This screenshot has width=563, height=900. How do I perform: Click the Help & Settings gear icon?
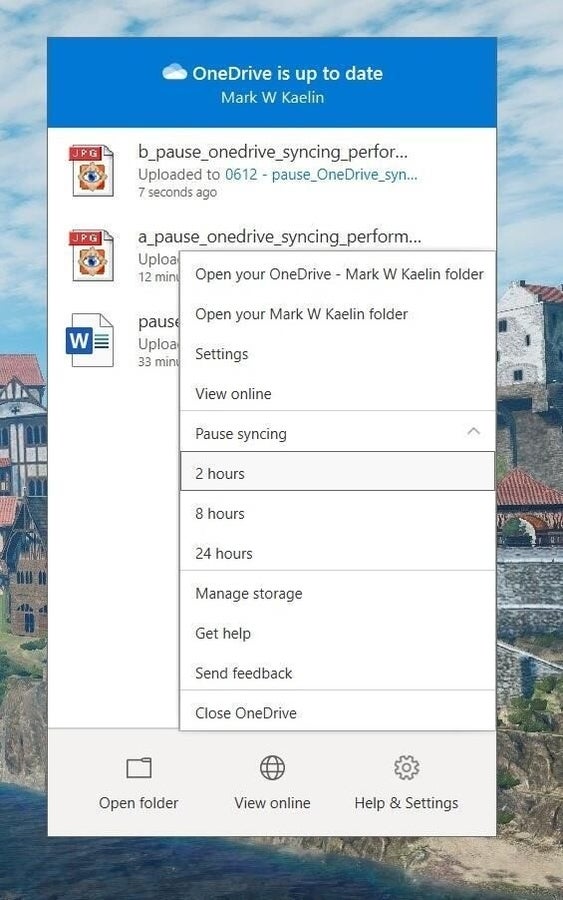point(406,767)
